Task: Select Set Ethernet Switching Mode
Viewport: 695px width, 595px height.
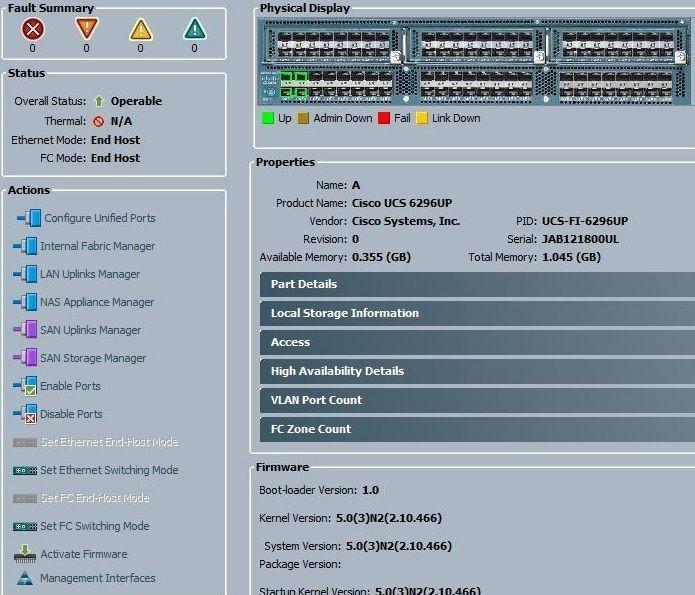Action: click(x=109, y=470)
